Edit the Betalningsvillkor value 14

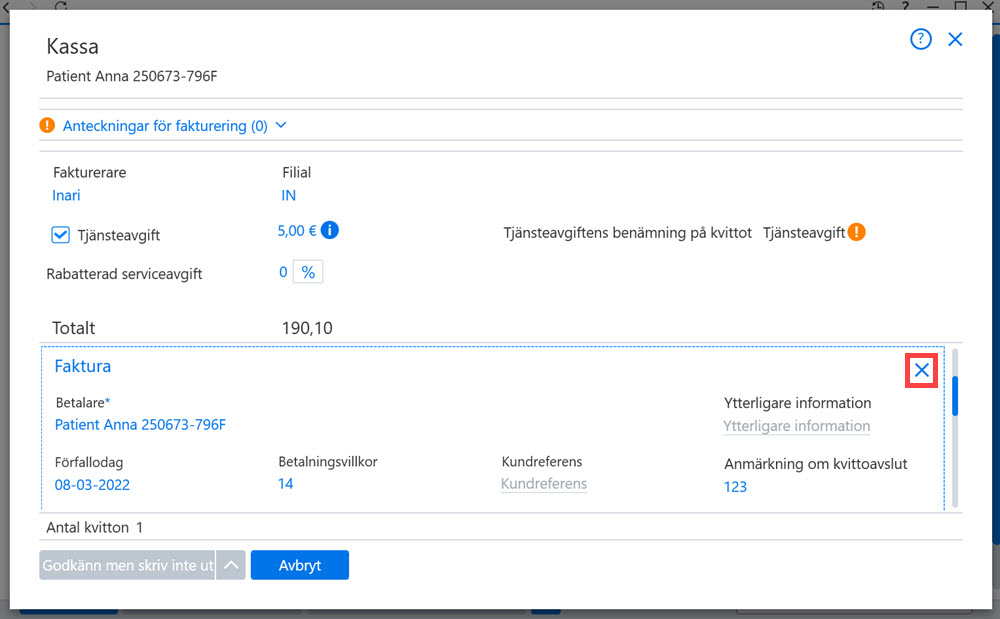(286, 483)
